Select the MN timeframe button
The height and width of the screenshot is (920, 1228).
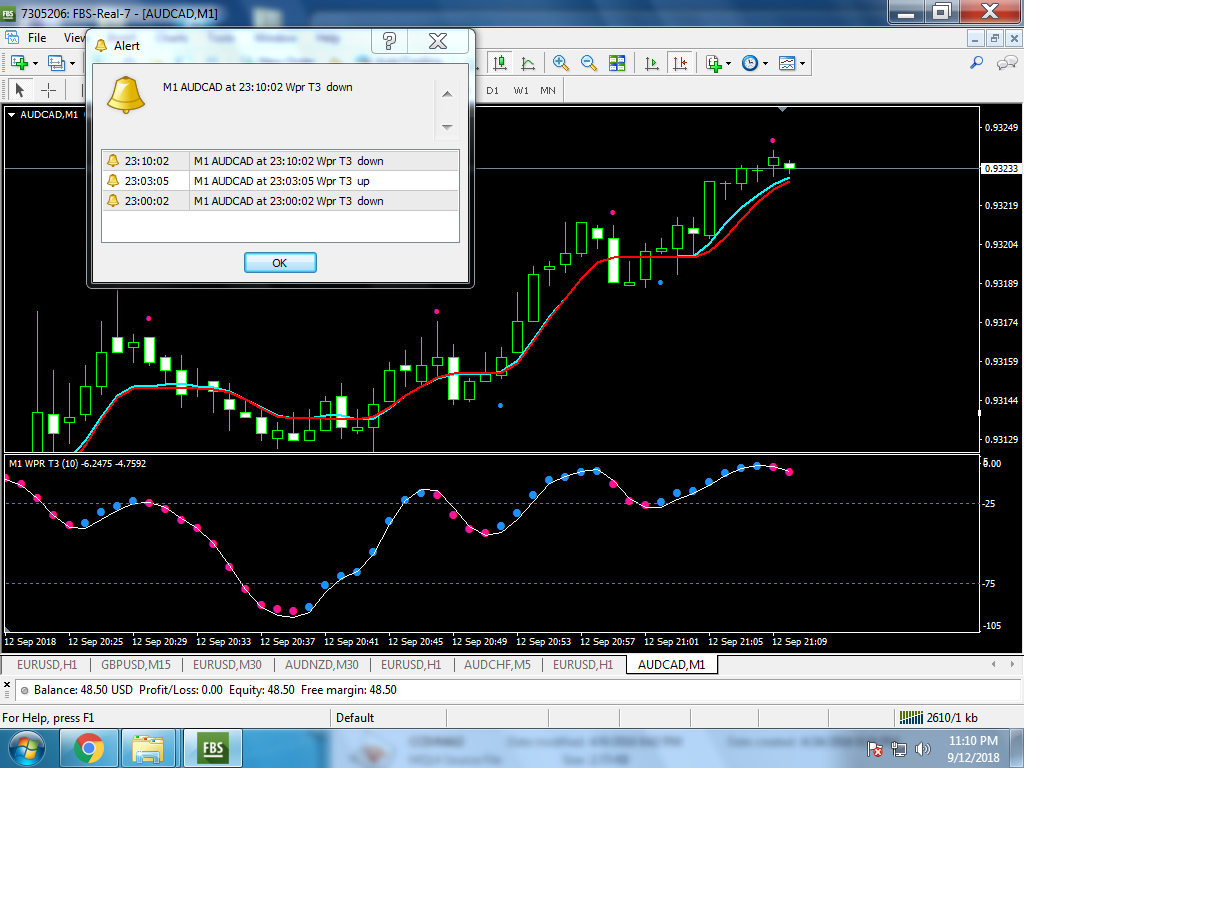(548, 90)
